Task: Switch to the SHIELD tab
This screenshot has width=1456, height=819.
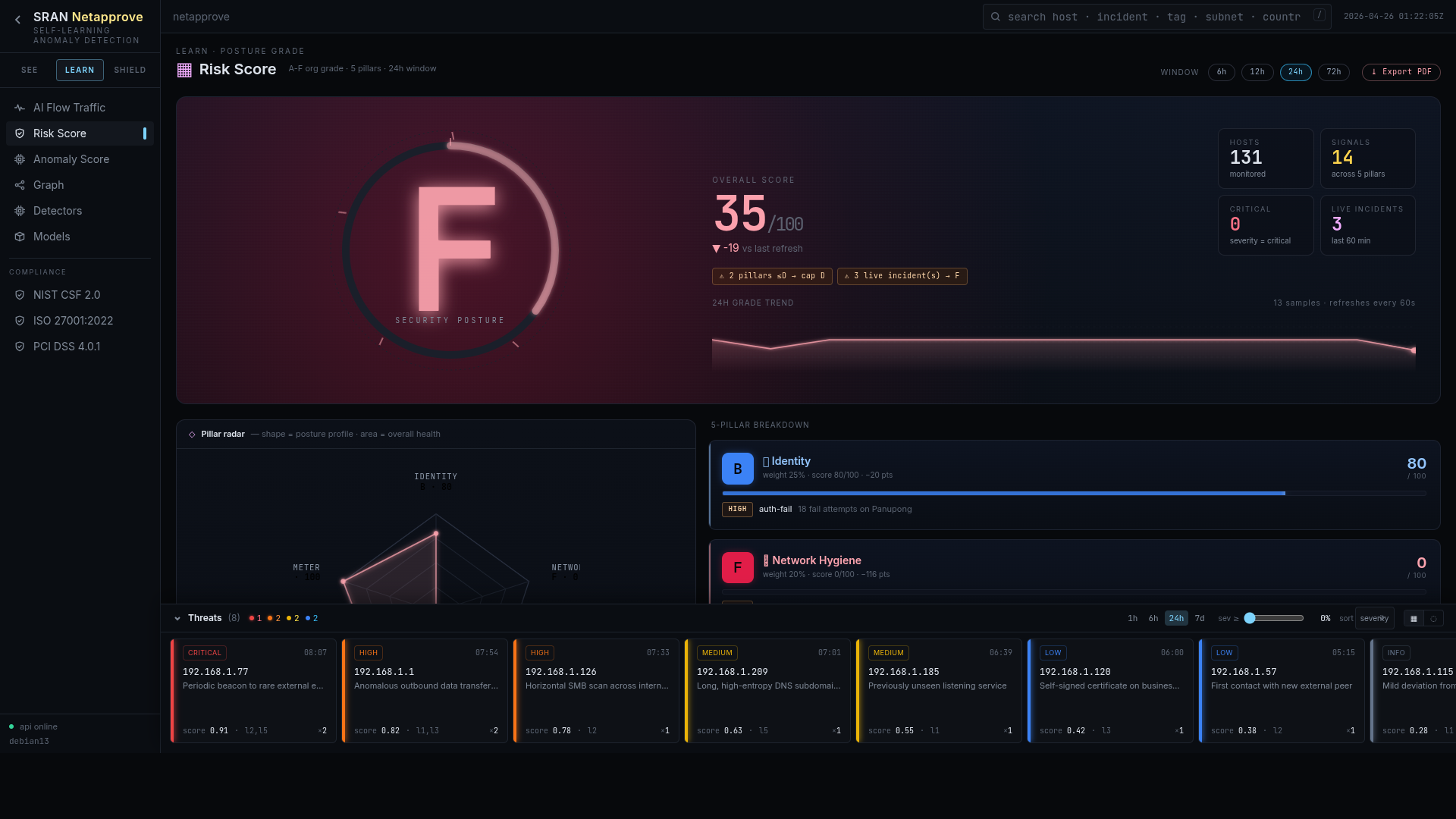Action: point(130,70)
